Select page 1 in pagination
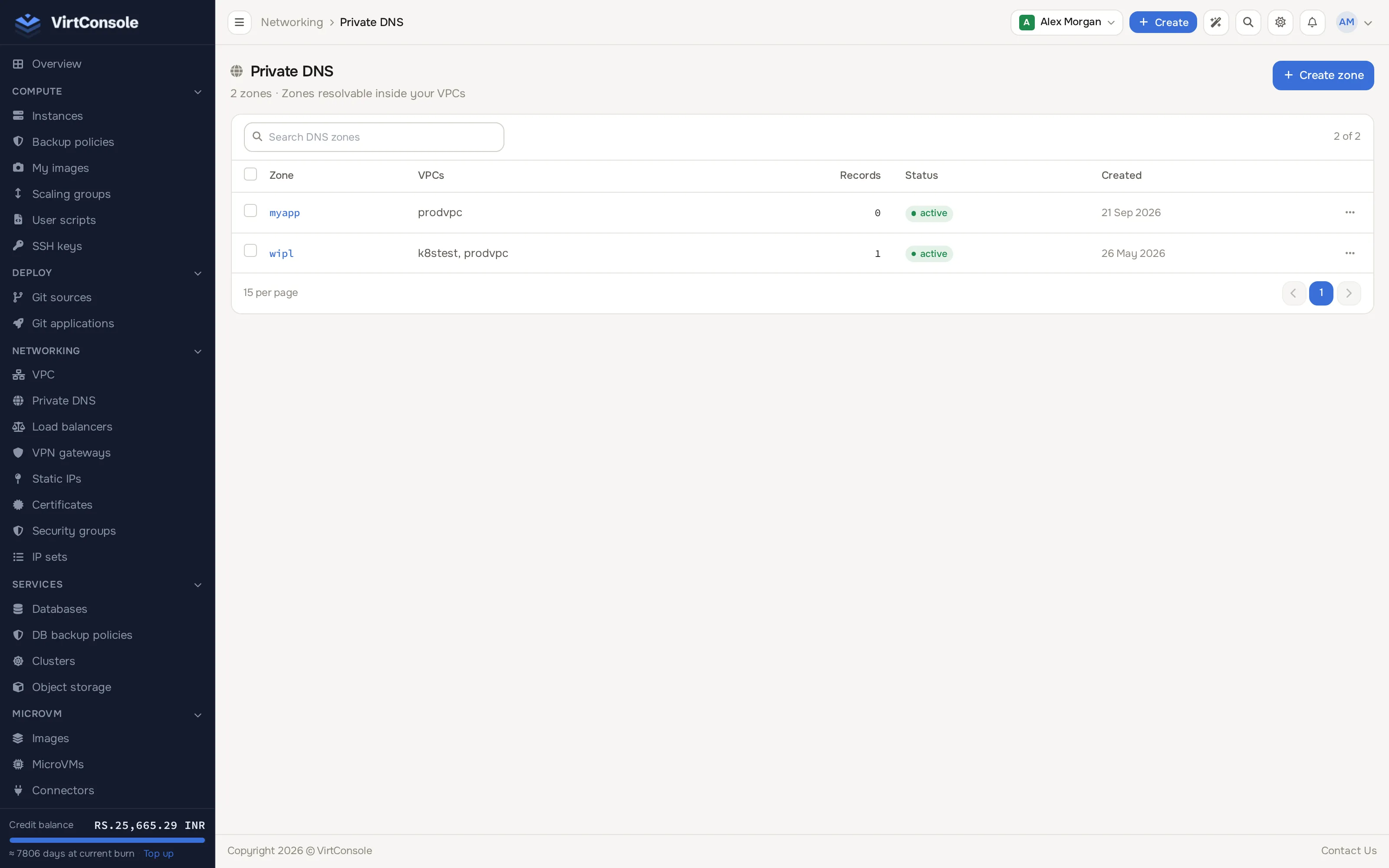This screenshot has width=1389, height=868. coord(1321,293)
